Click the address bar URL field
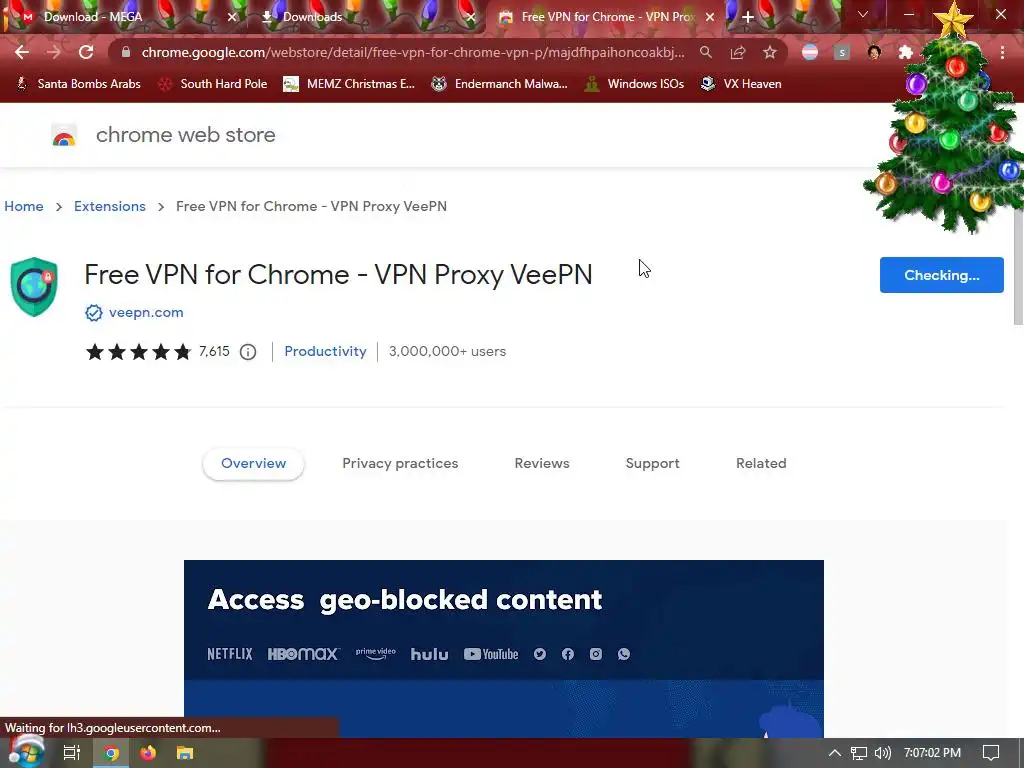This screenshot has height=768, width=1024. (x=413, y=52)
